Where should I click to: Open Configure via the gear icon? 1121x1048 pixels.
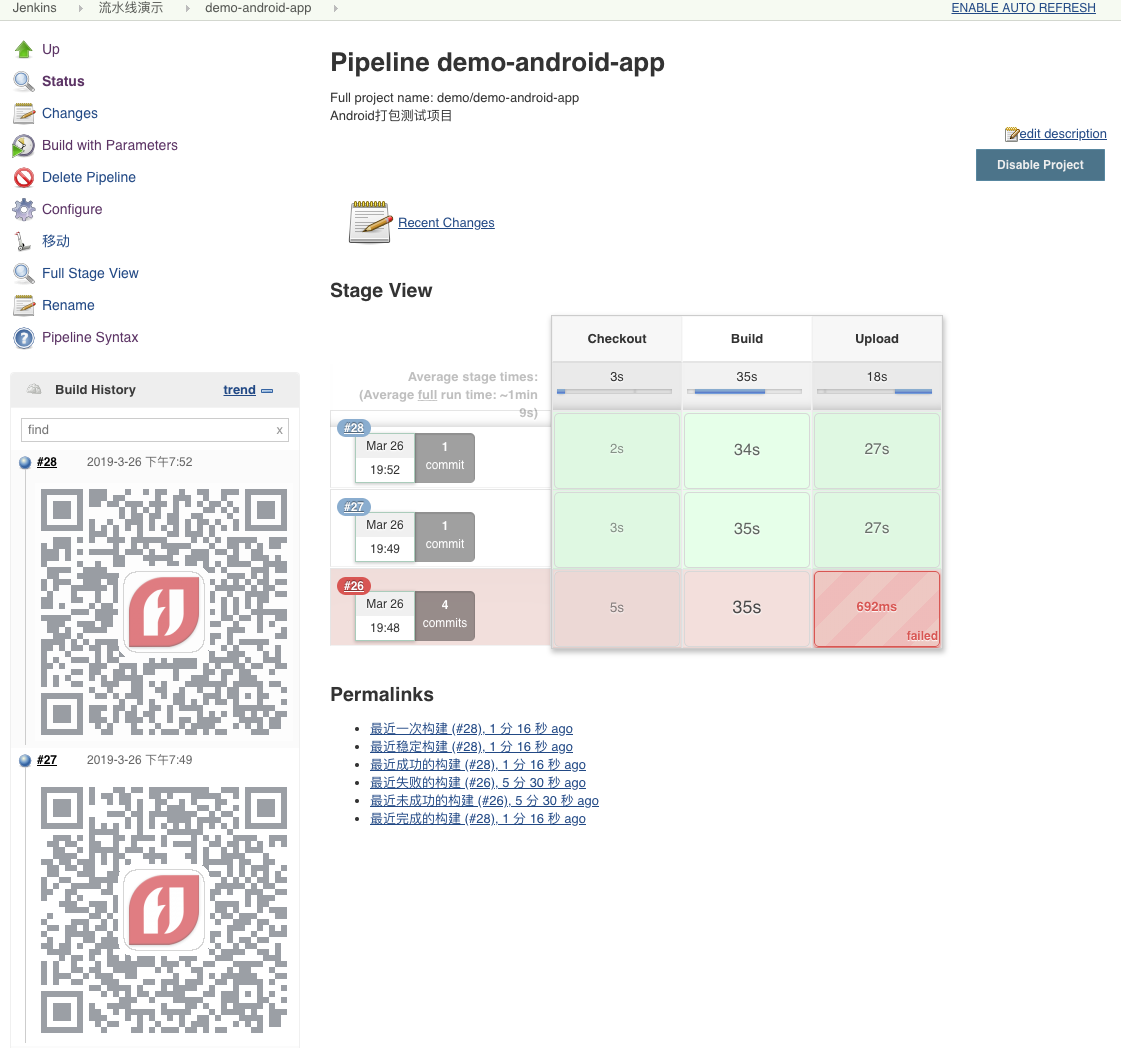(x=24, y=210)
